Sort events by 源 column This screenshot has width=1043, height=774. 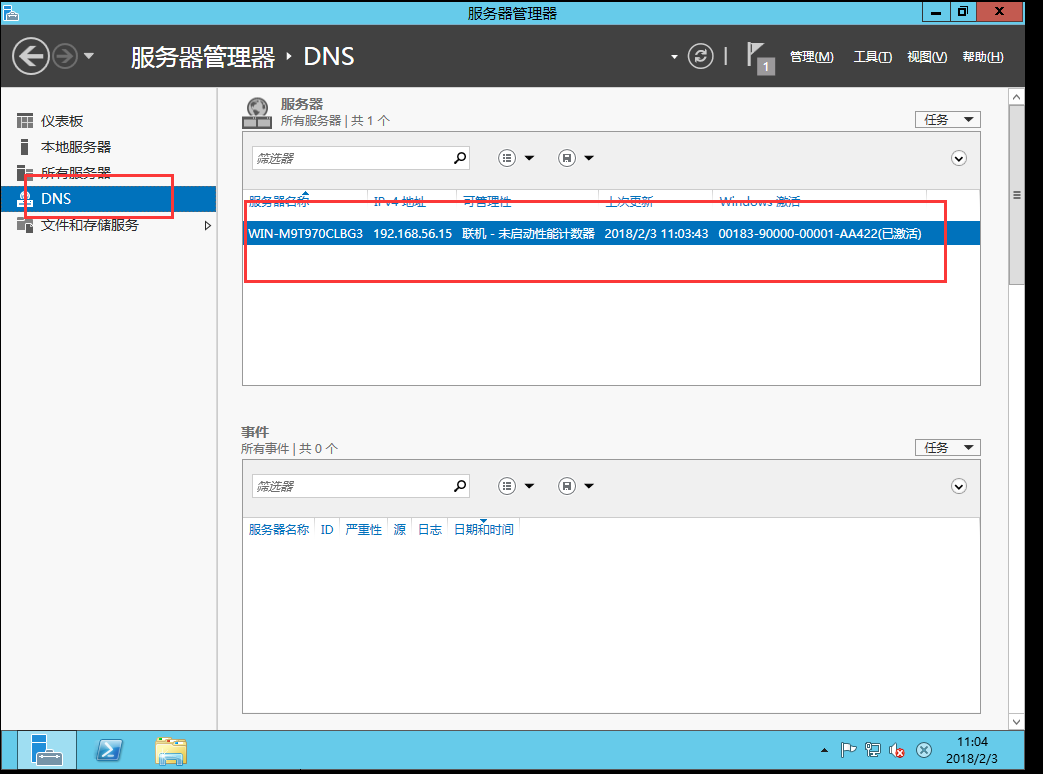[399, 529]
